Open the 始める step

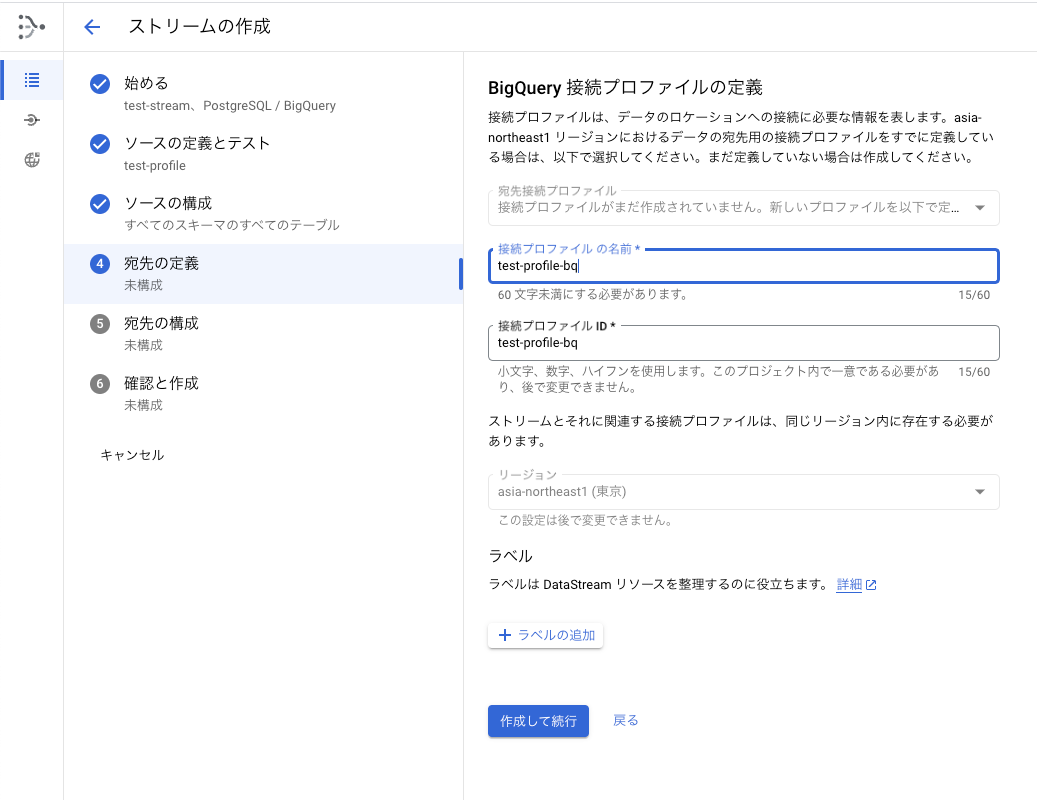click(263, 93)
